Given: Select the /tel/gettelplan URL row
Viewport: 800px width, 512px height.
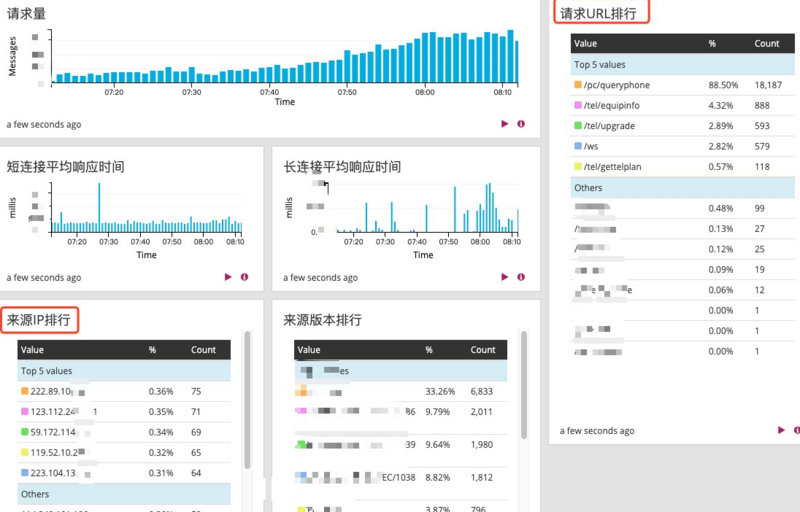Looking at the screenshot, I should (x=683, y=167).
